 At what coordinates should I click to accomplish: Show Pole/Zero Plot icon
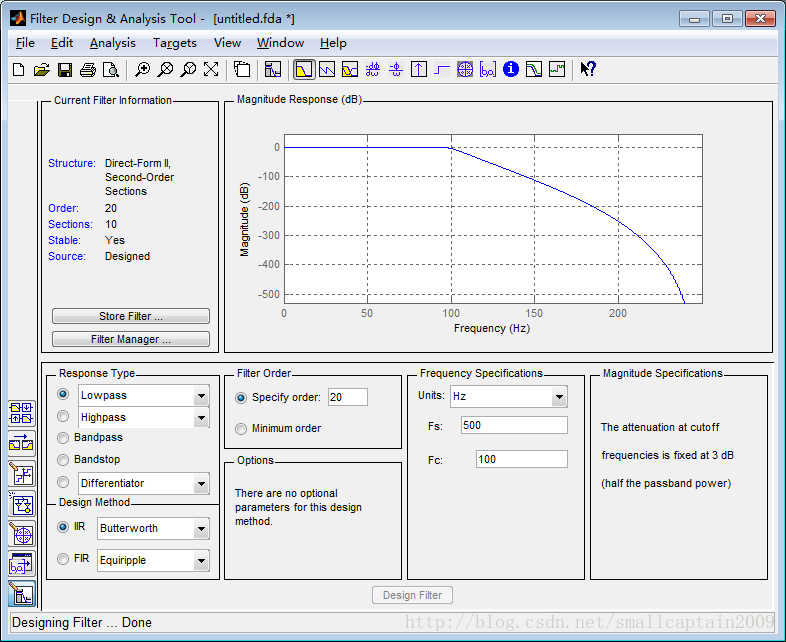(465, 69)
